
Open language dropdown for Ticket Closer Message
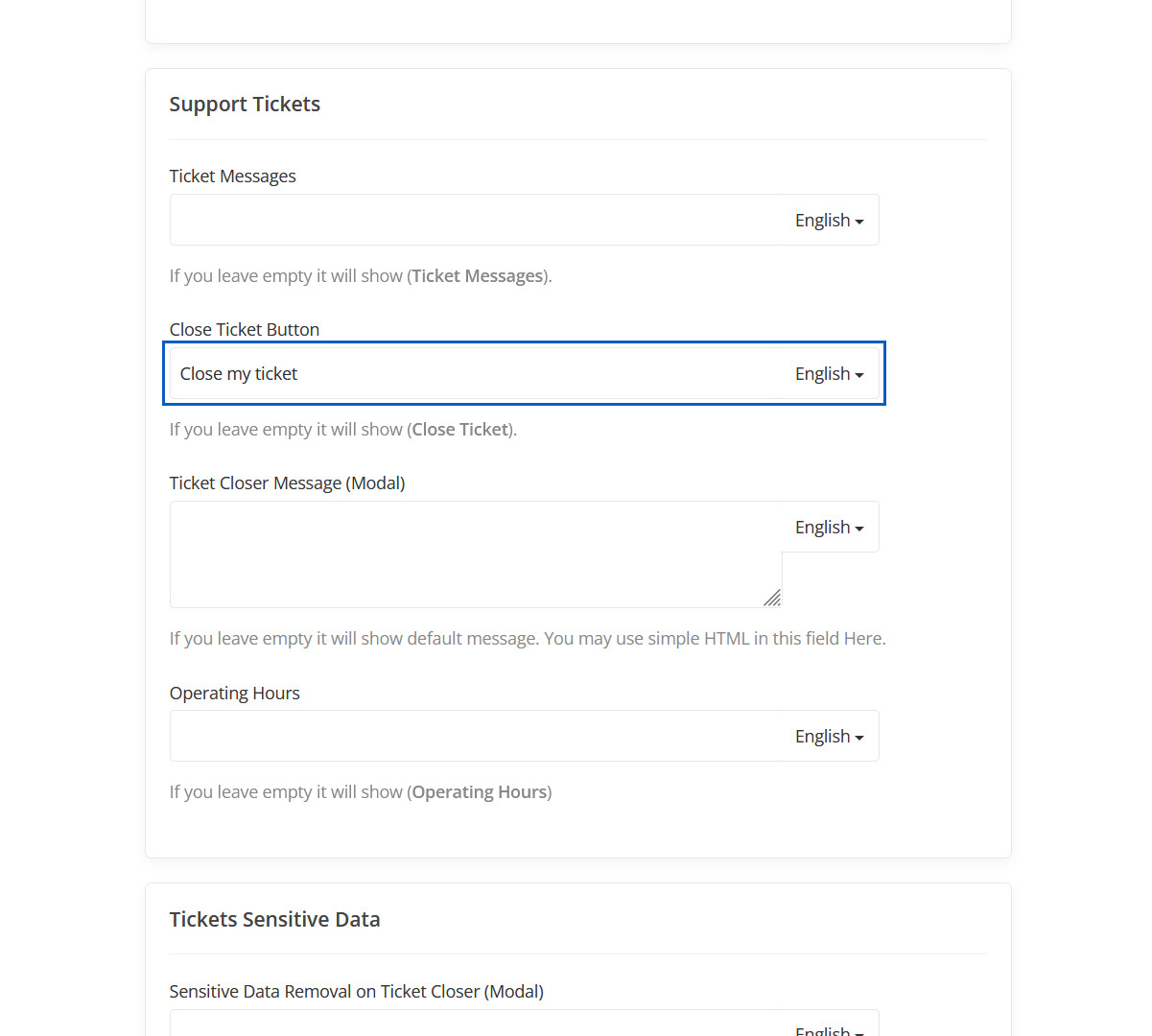pos(829,528)
